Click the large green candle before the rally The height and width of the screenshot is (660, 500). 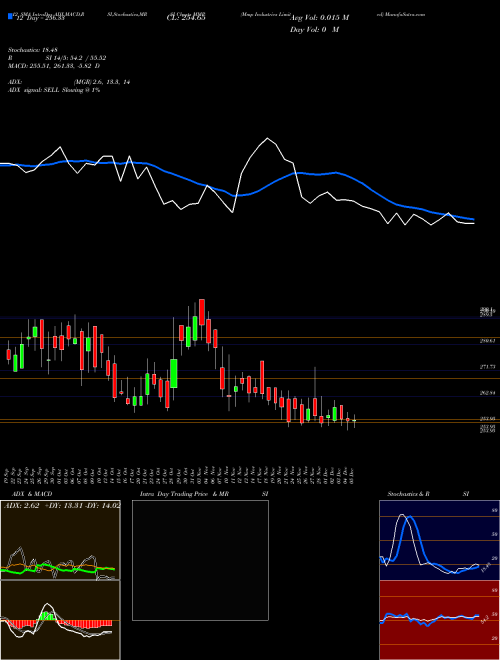tap(173, 373)
